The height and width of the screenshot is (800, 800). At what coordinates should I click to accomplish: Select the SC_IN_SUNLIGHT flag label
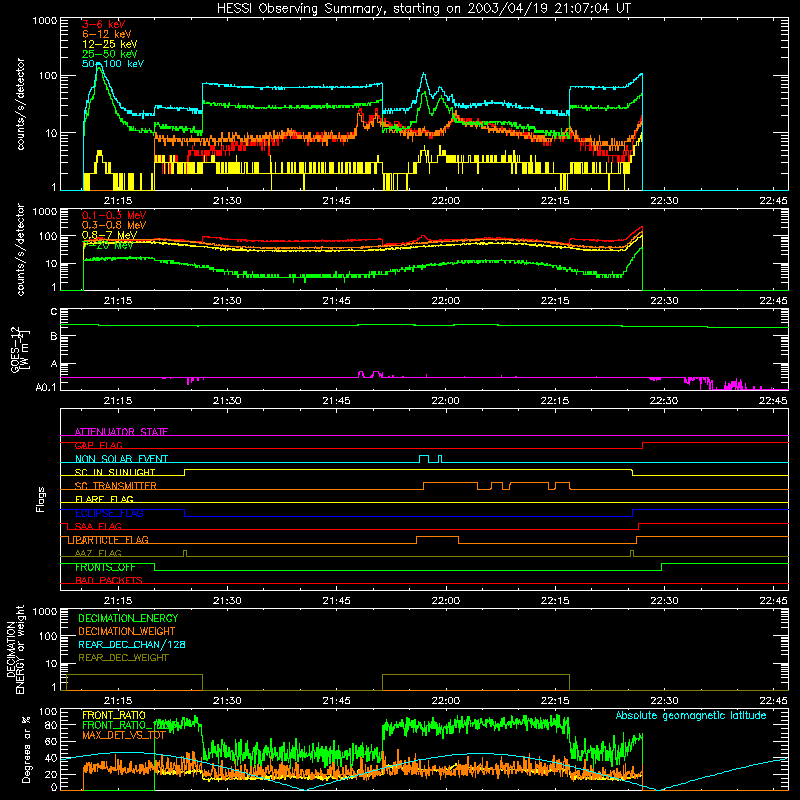(x=115, y=472)
